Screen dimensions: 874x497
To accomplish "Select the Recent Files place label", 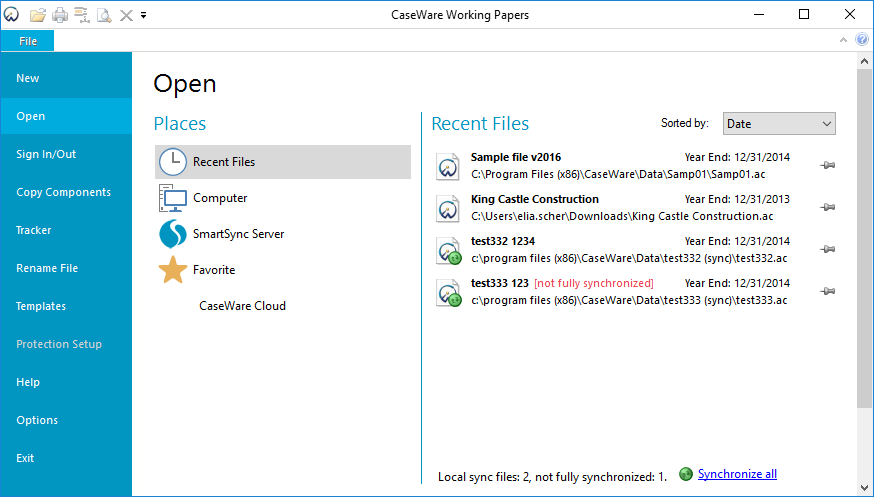I will (224, 162).
